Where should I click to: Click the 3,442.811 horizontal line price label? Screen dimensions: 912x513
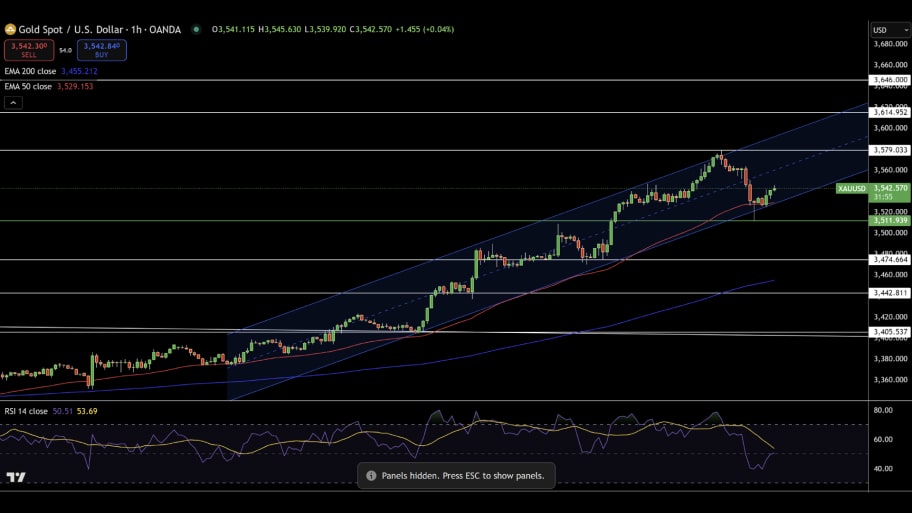pos(889,293)
